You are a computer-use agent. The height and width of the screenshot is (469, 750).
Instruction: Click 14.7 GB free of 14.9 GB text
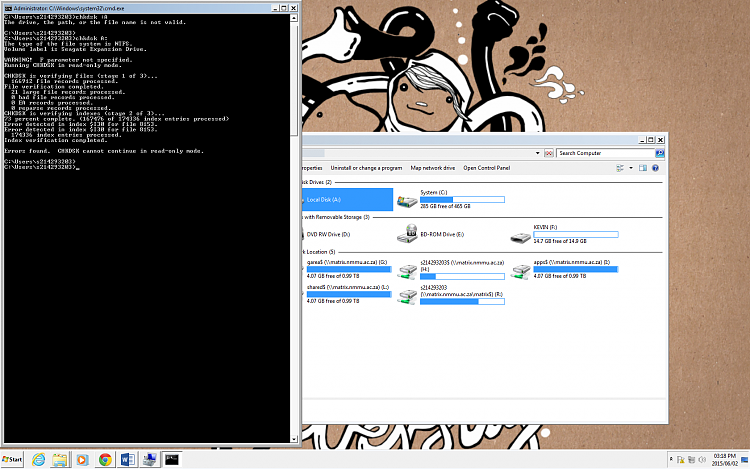560,241
